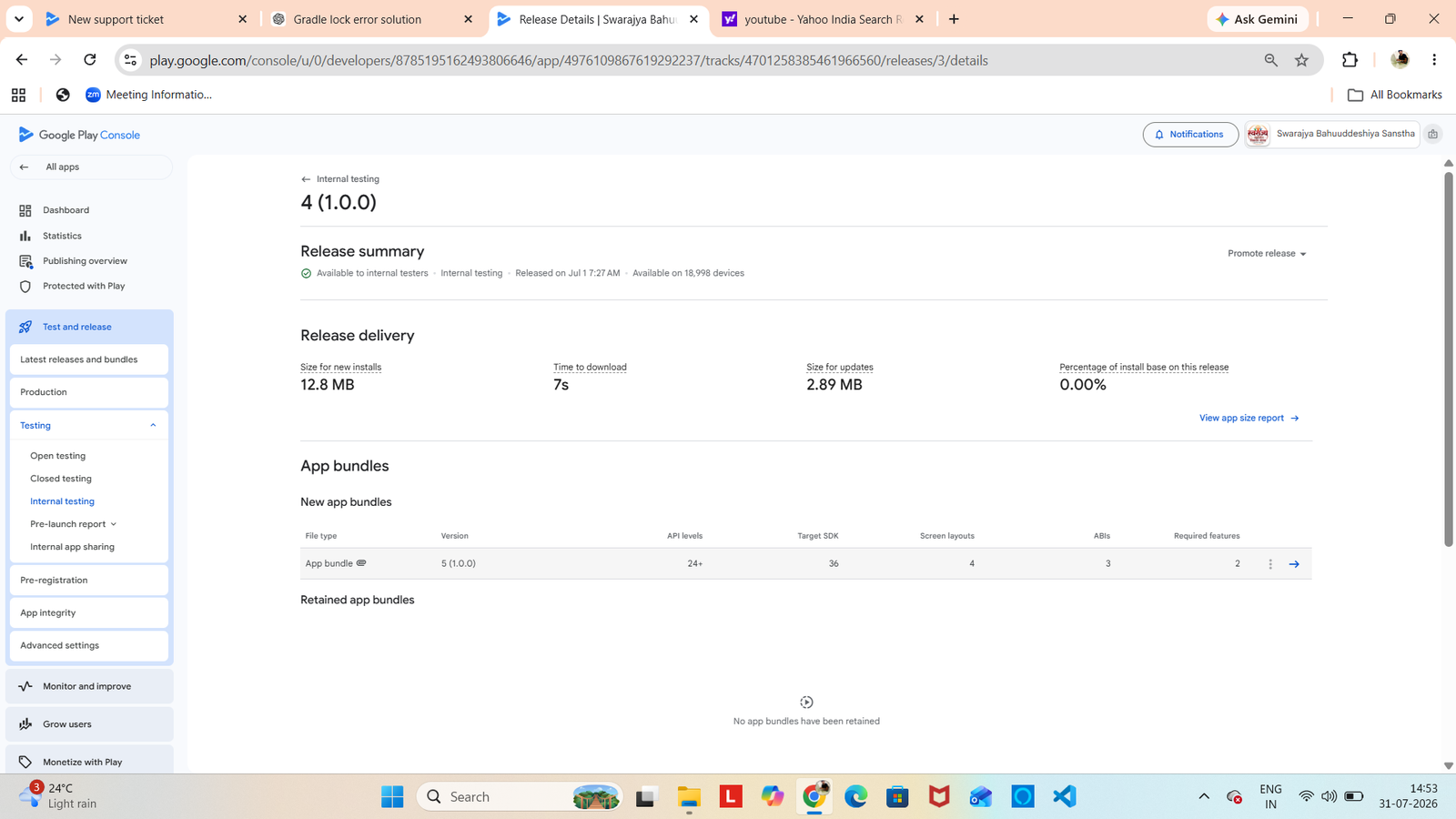Open the tab search dropdown arrow
1456x819 pixels.
18,19
